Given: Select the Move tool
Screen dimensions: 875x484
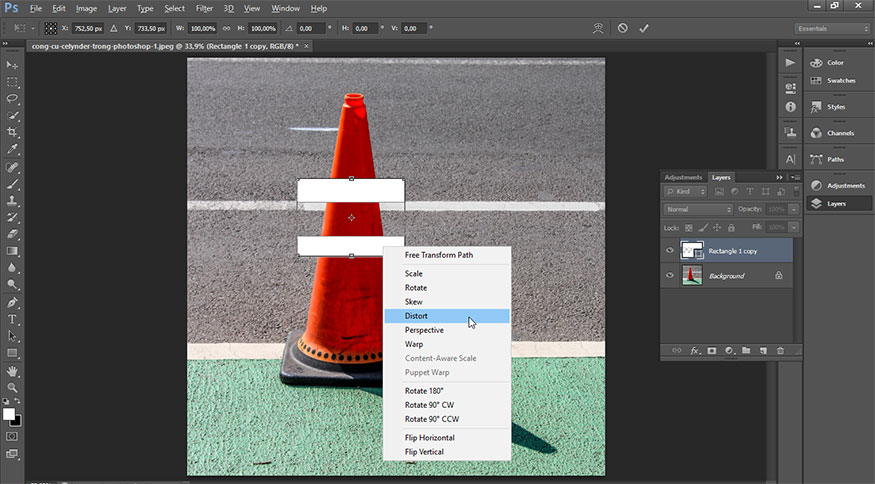Looking at the screenshot, I should tap(13, 65).
